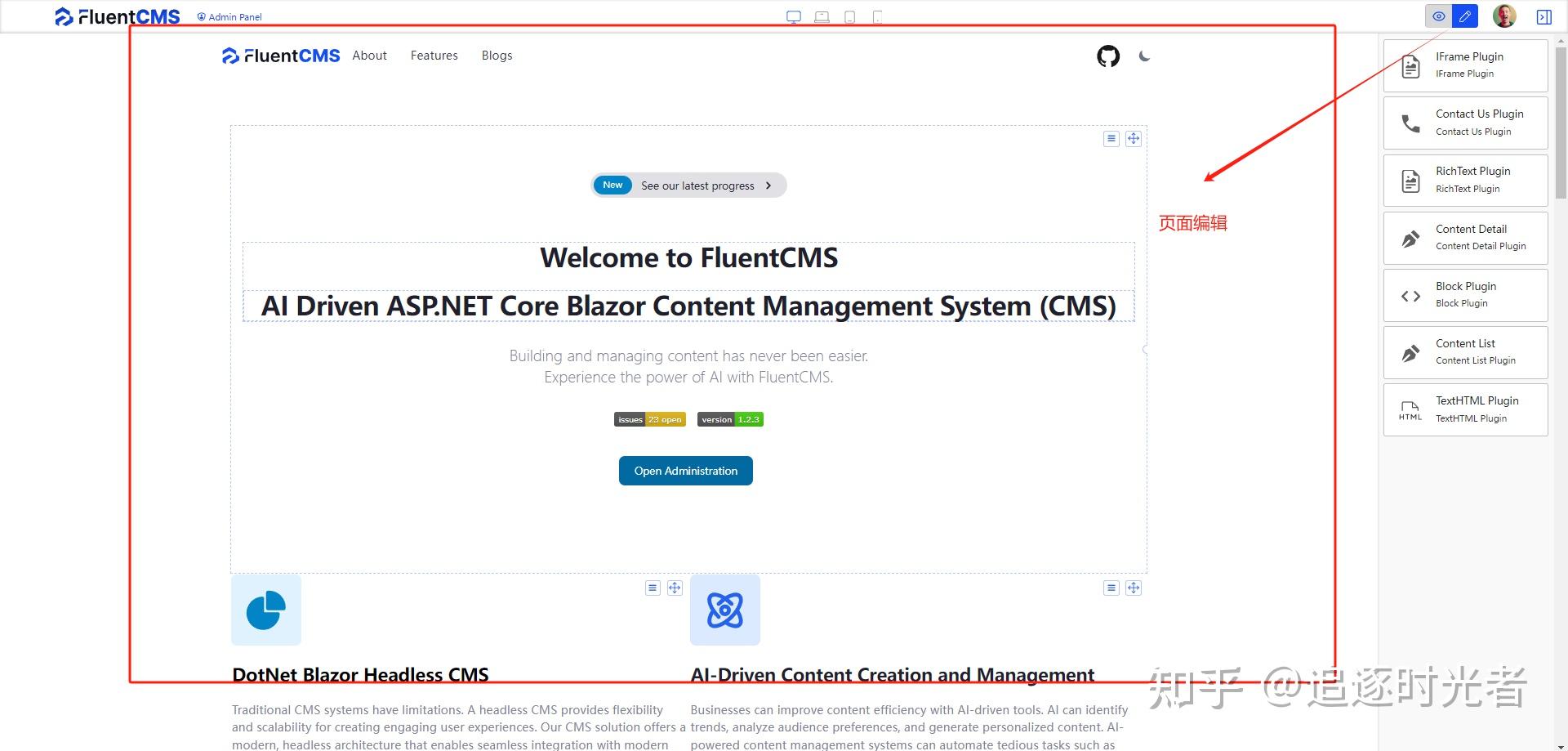The width and height of the screenshot is (1568, 751).
Task: Select the laptop preview icon
Action: tap(821, 16)
